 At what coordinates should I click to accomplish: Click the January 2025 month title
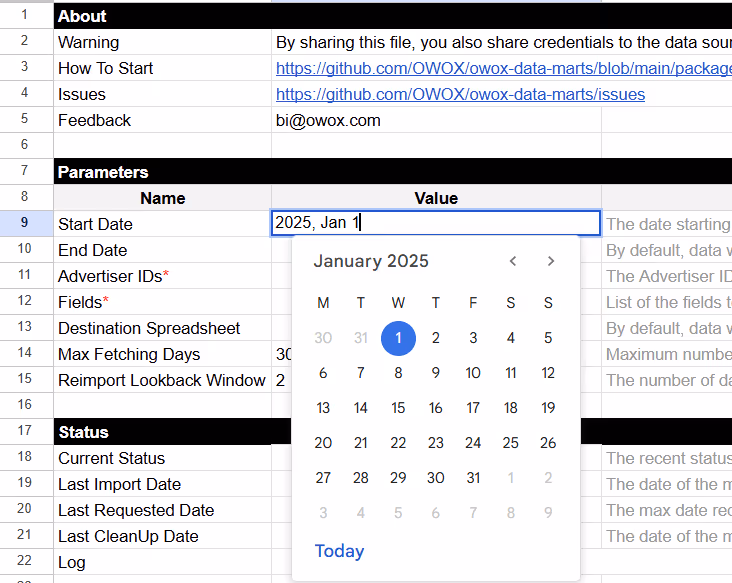click(x=371, y=261)
